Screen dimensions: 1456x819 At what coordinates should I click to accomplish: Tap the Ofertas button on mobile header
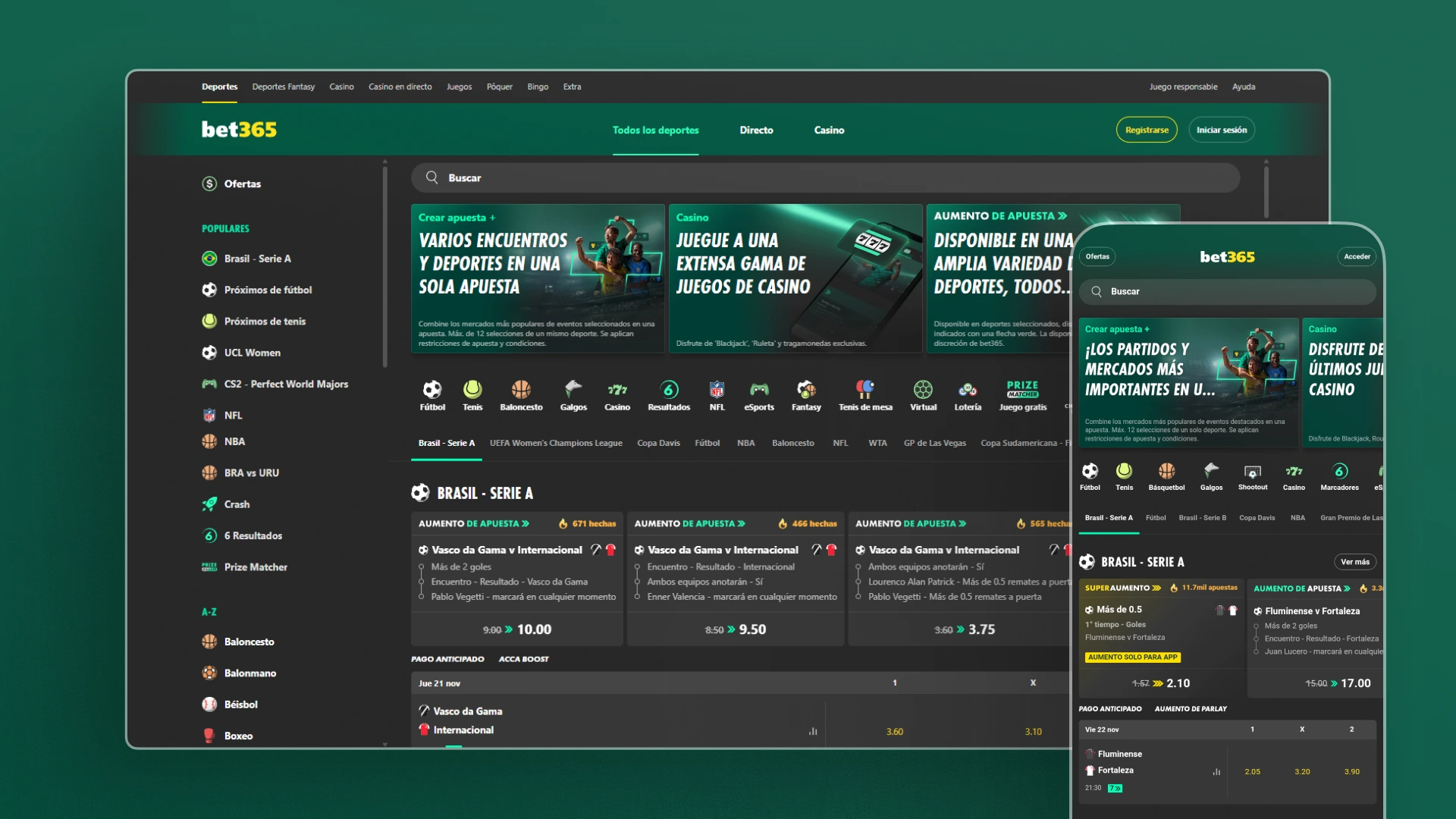click(1097, 256)
